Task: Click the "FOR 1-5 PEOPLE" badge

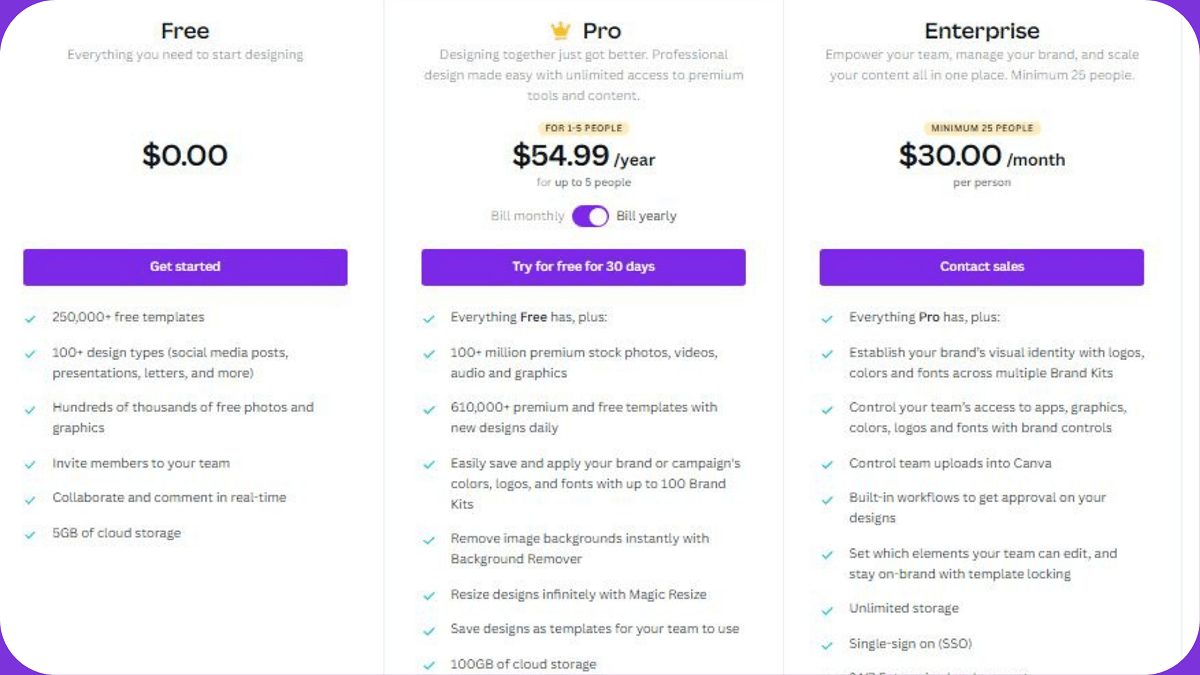Action: (583, 128)
